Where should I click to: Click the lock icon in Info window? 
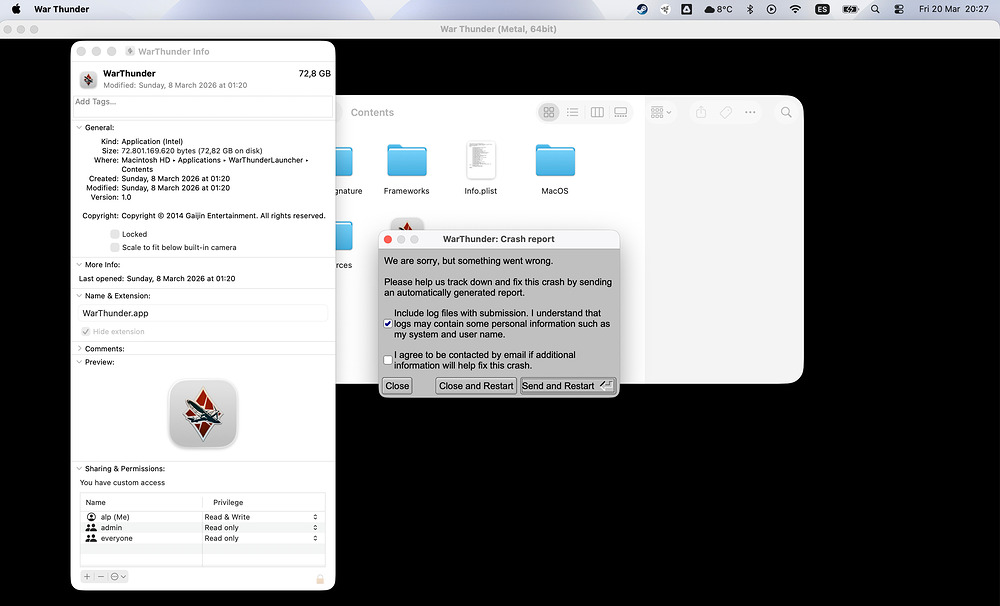[x=320, y=578]
